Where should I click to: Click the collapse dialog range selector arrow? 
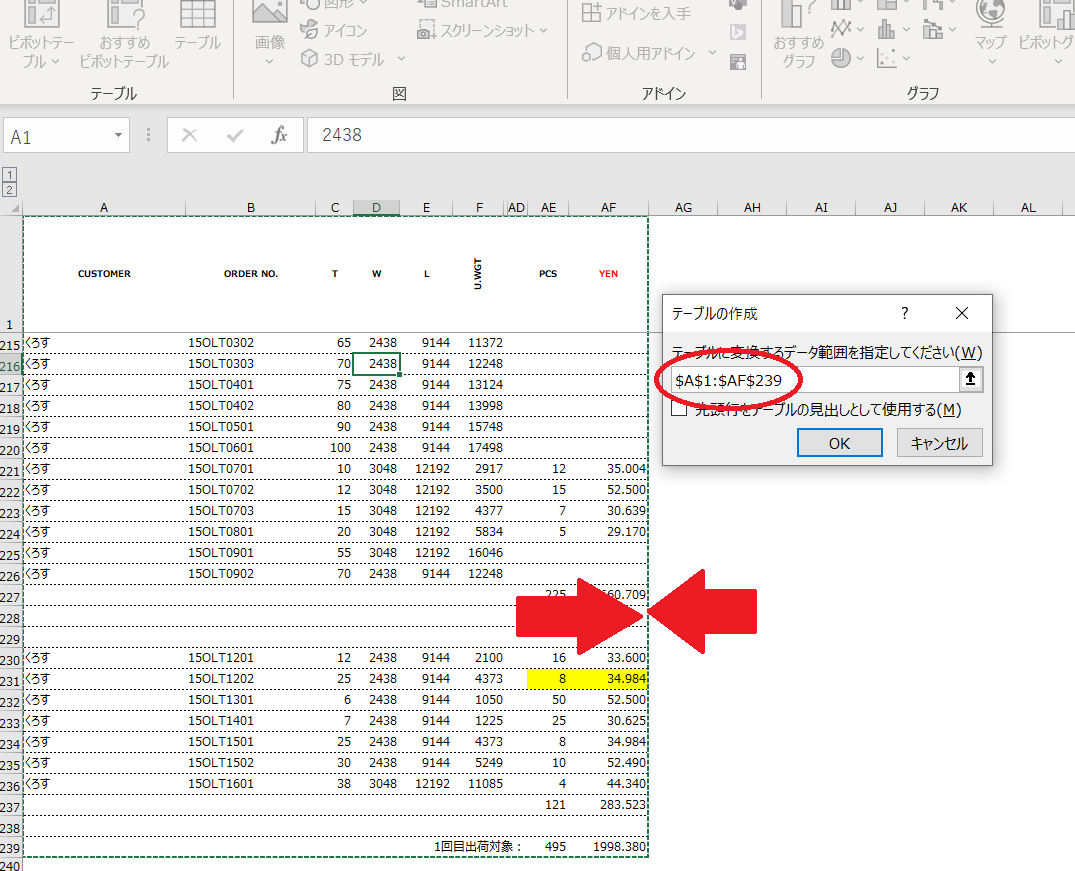970,379
